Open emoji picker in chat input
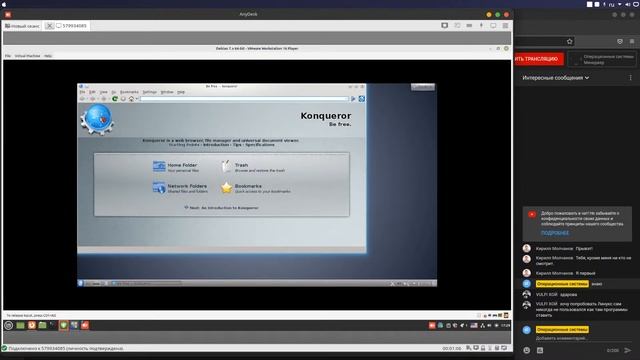 [527, 350]
